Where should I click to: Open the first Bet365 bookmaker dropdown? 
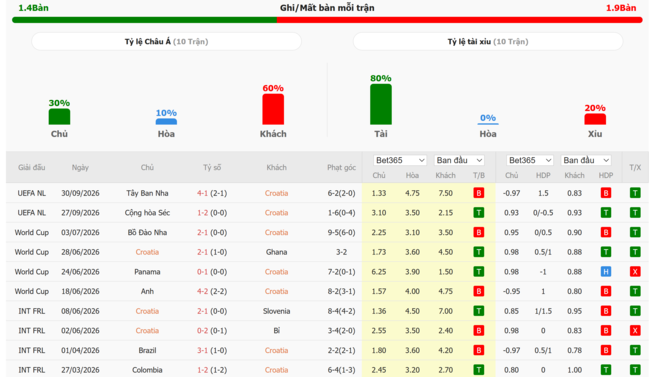pyautogui.click(x=400, y=160)
